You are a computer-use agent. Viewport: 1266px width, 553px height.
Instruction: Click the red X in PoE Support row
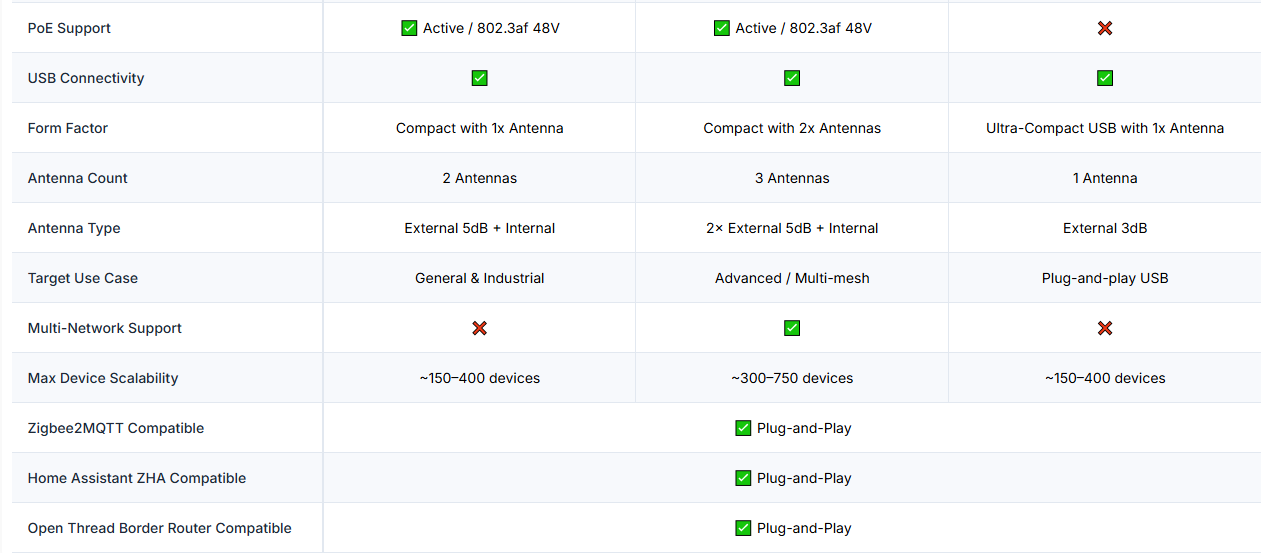click(x=1104, y=28)
